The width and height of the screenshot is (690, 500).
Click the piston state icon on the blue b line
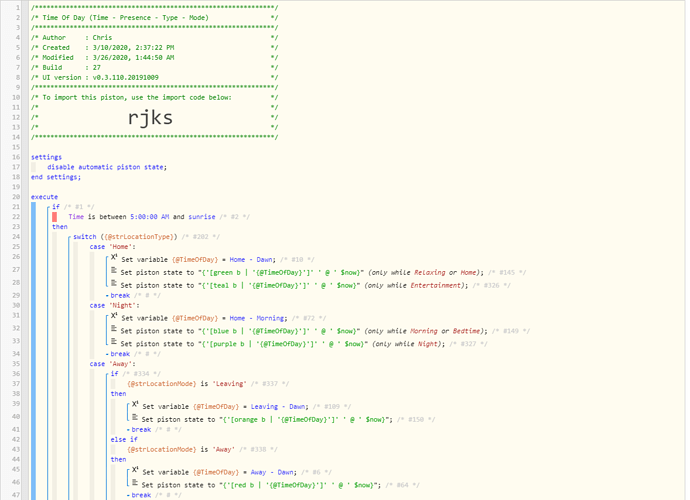[114, 329]
